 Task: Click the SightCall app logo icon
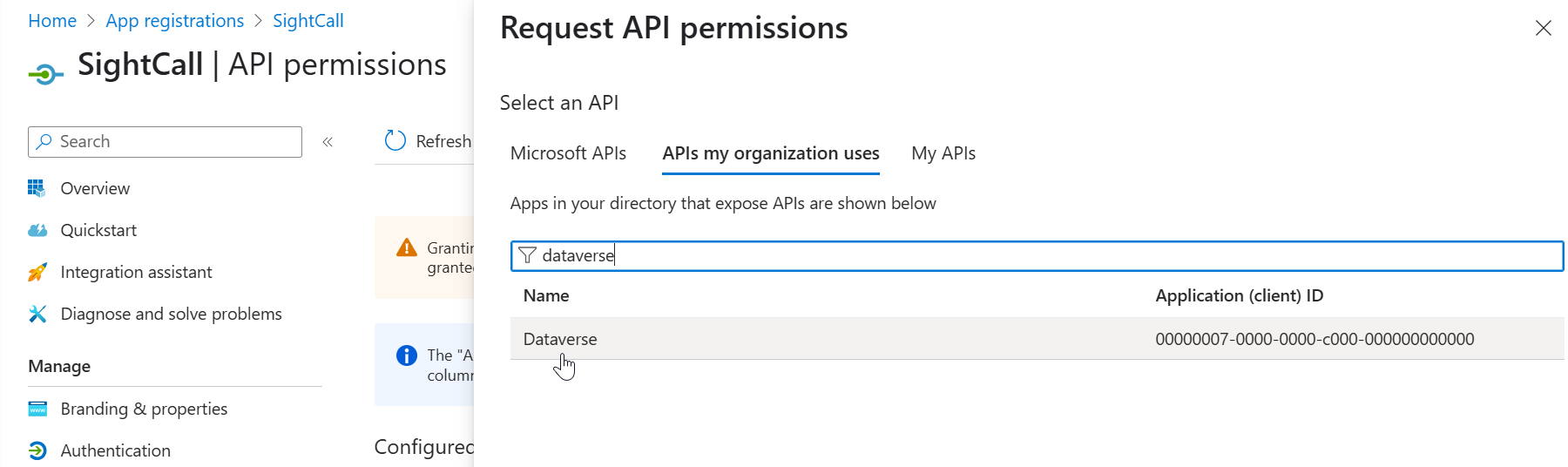tap(45, 74)
